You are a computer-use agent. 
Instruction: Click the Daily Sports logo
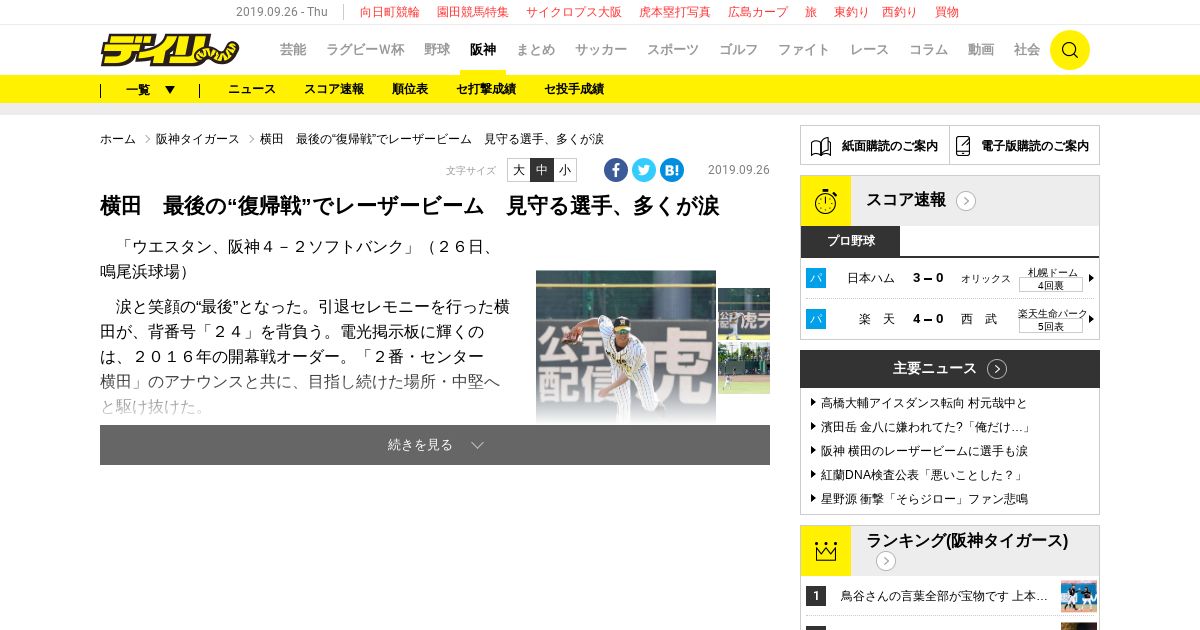169,50
